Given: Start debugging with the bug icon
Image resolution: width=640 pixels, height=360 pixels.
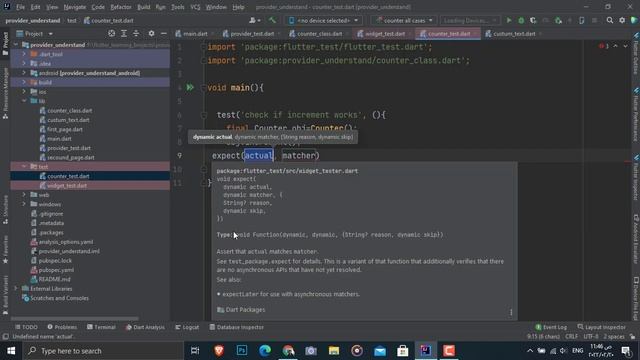Looking at the screenshot, I should pyautogui.click(x=521, y=20).
